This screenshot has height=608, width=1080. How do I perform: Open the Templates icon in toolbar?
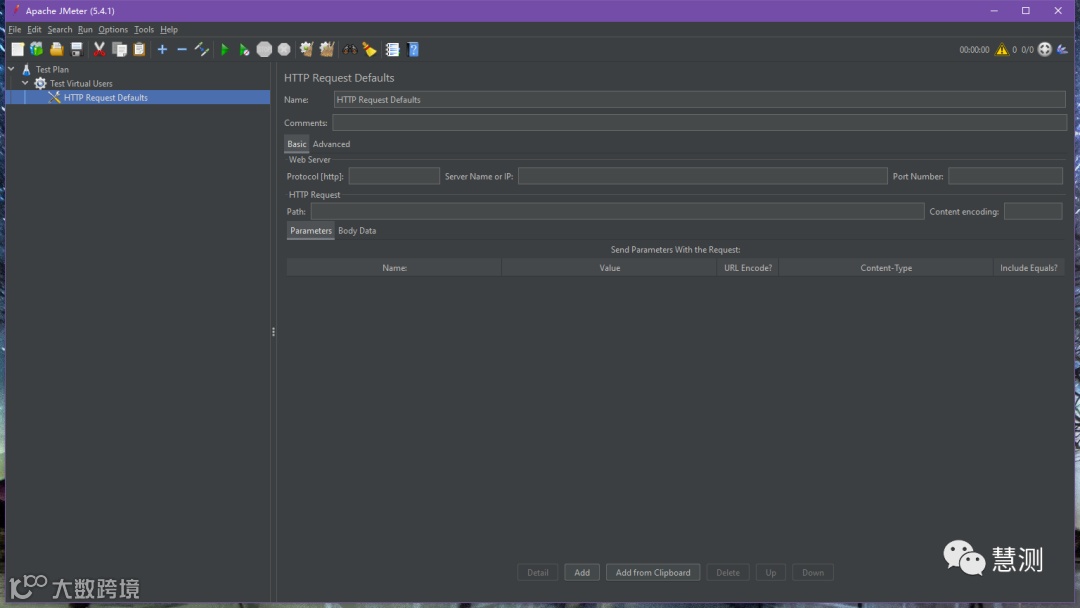point(37,49)
